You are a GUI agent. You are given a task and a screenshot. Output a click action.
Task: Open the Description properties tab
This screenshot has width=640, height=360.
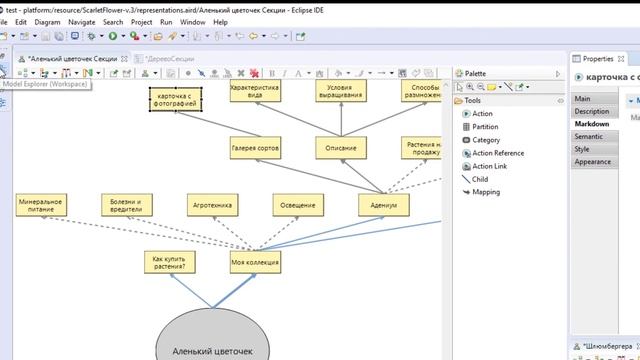594,111
